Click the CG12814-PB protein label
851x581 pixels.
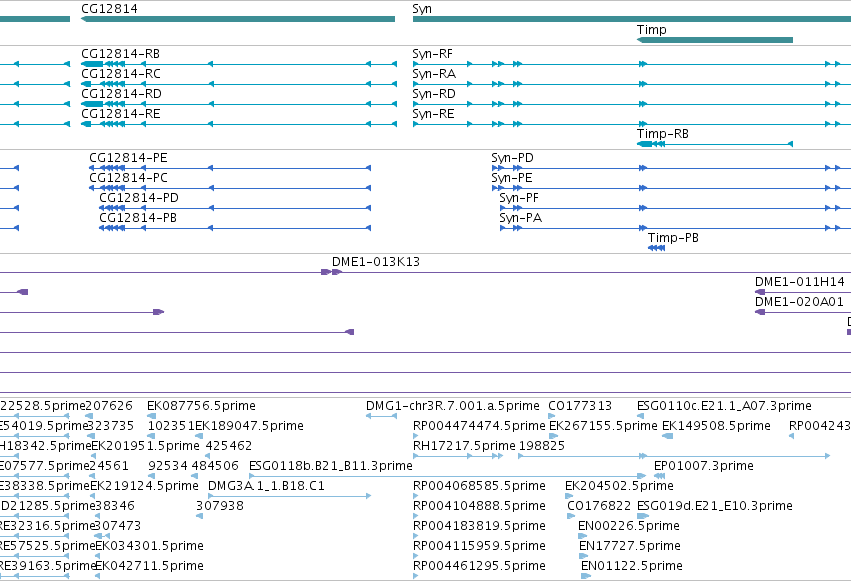138,218
